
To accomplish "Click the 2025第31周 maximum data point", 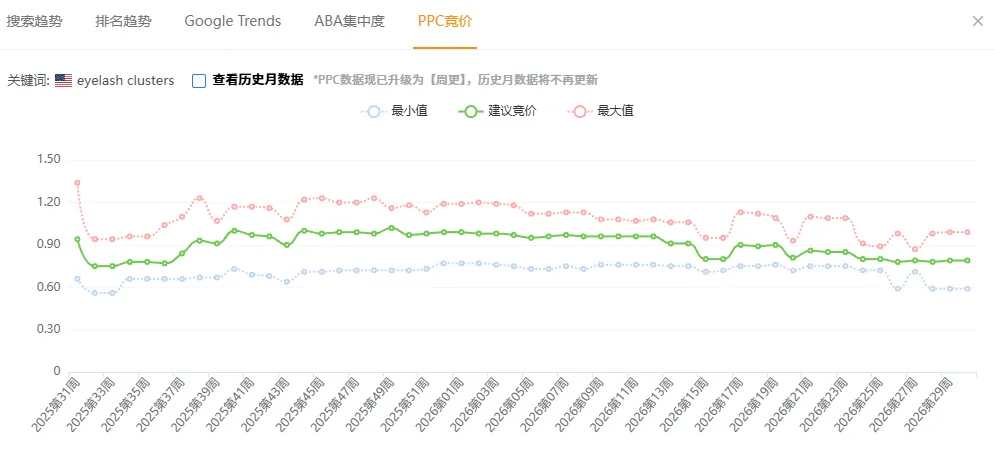I will [77, 183].
